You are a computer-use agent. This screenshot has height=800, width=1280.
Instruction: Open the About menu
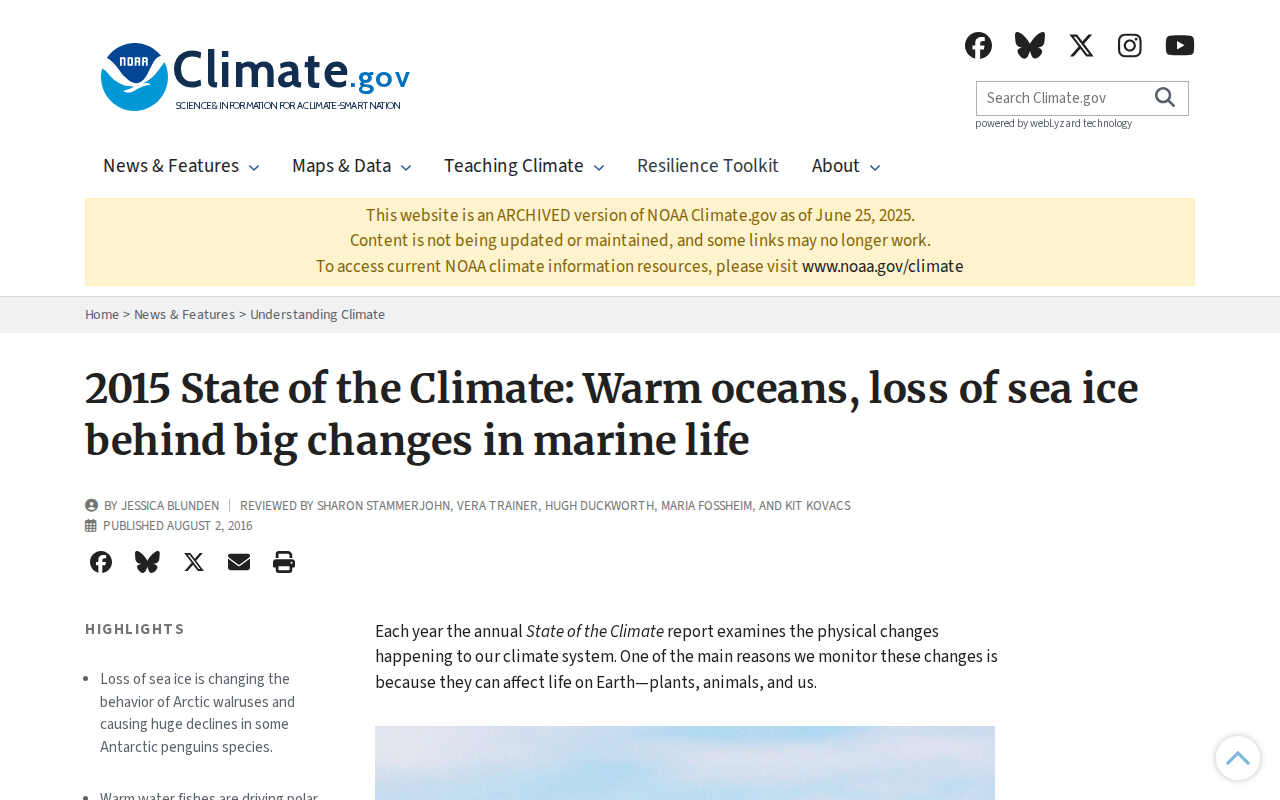click(846, 166)
